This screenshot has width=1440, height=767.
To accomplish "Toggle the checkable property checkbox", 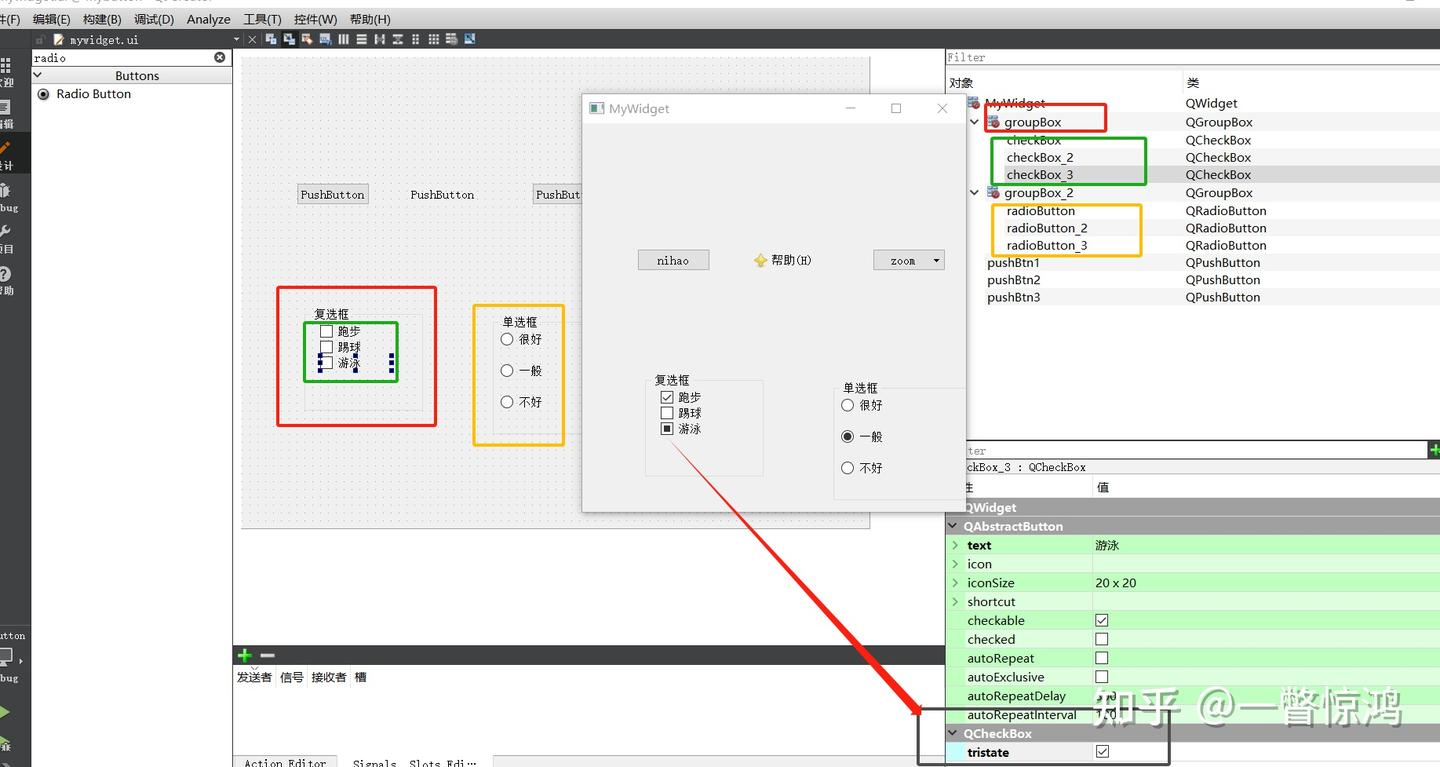I will 1102,620.
